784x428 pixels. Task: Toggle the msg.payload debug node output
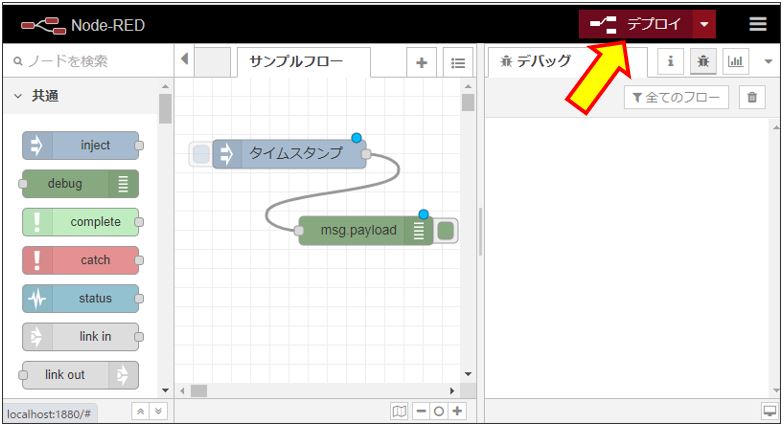click(447, 230)
